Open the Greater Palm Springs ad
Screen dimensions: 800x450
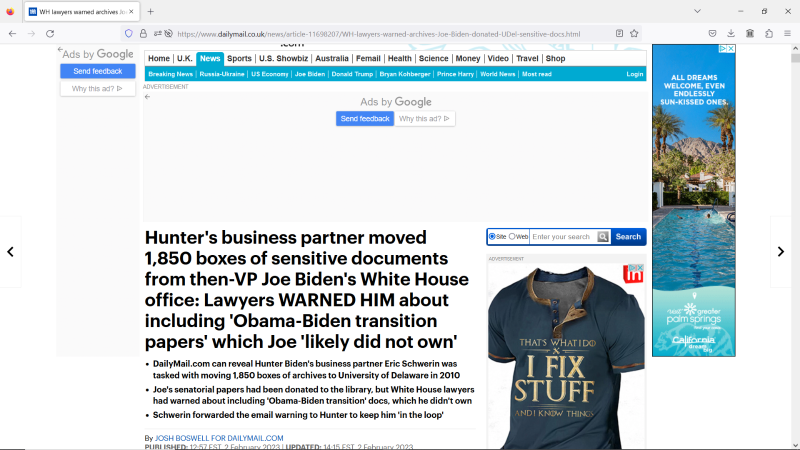694,200
